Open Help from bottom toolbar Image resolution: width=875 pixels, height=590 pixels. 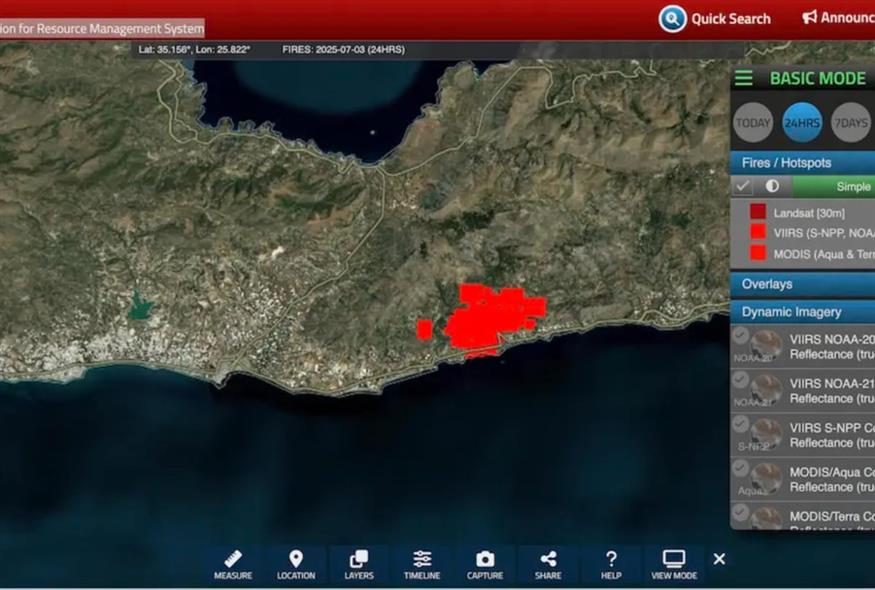pyautogui.click(x=611, y=564)
